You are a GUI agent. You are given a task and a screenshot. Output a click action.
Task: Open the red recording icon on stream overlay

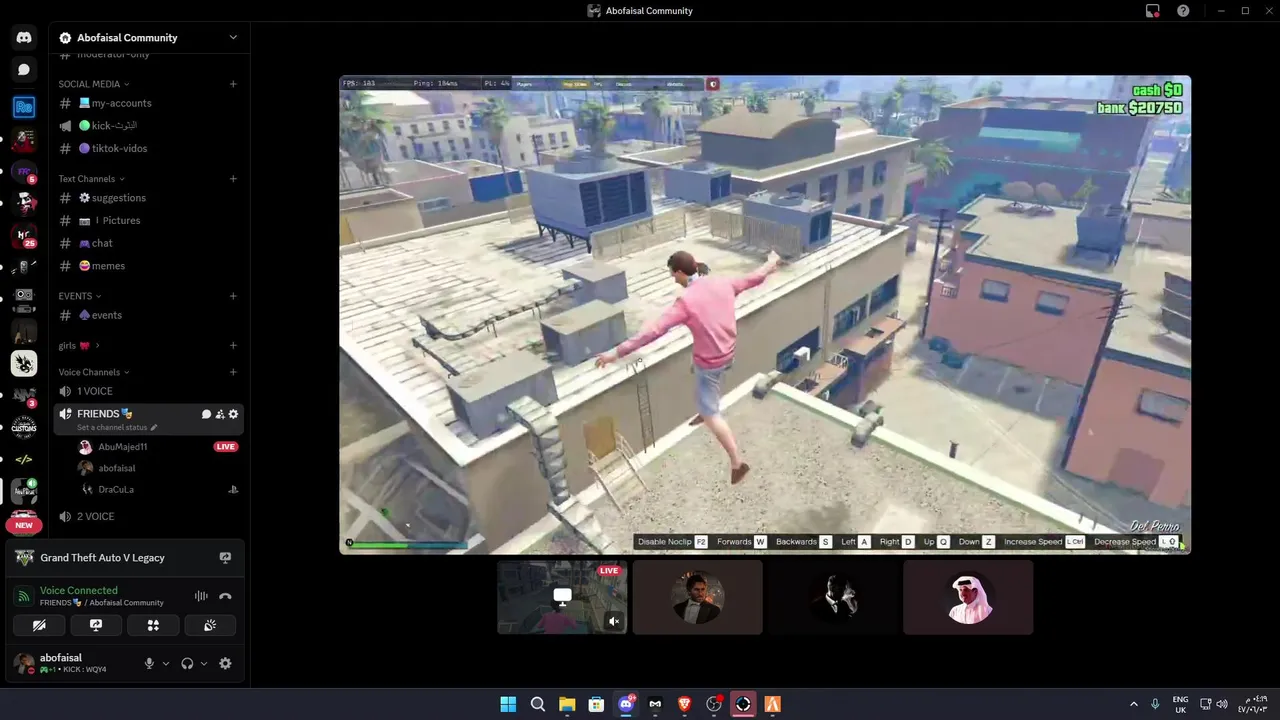pyautogui.click(x=713, y=85)
